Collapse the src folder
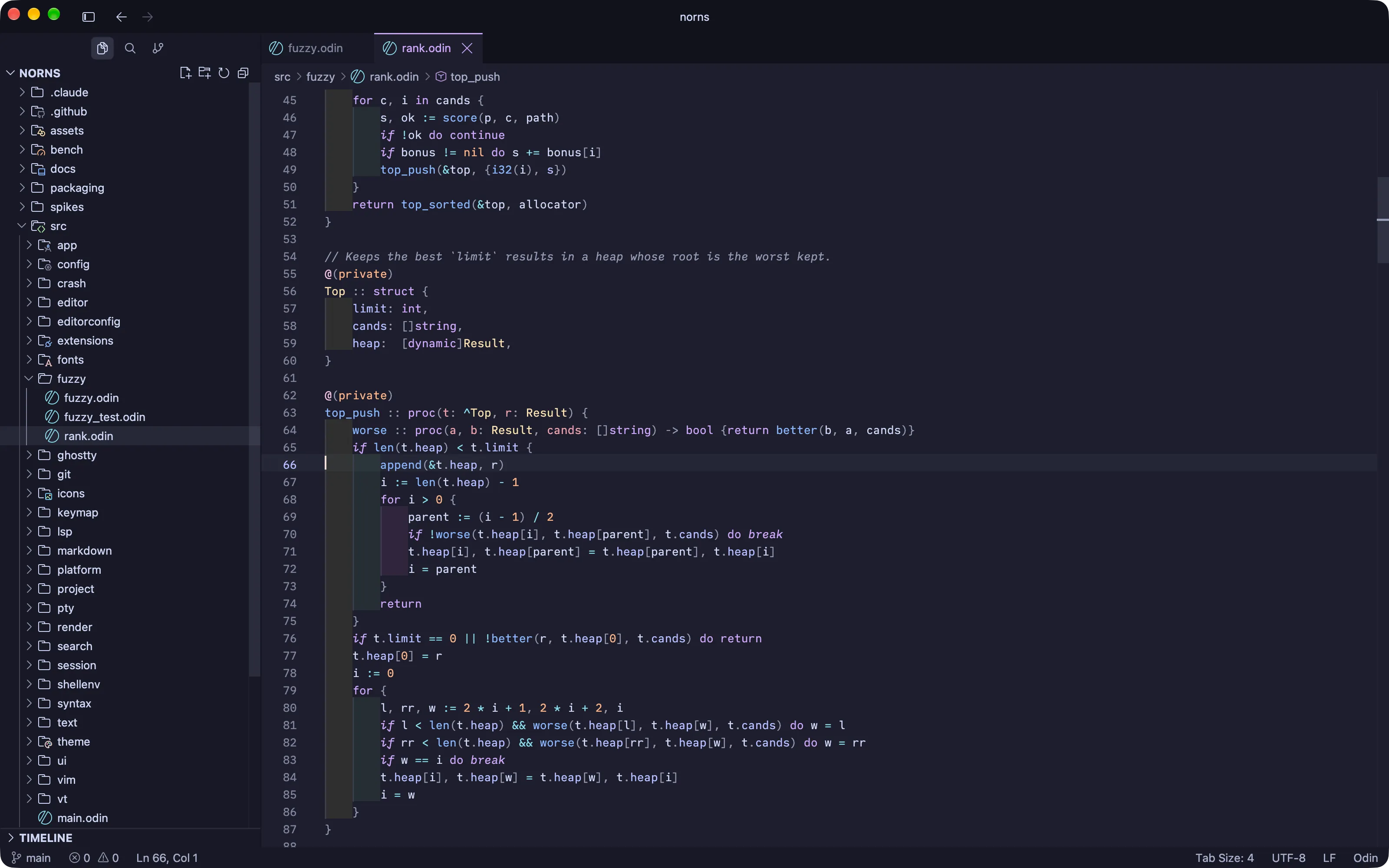1389x868 pixels. click(22, 226)
